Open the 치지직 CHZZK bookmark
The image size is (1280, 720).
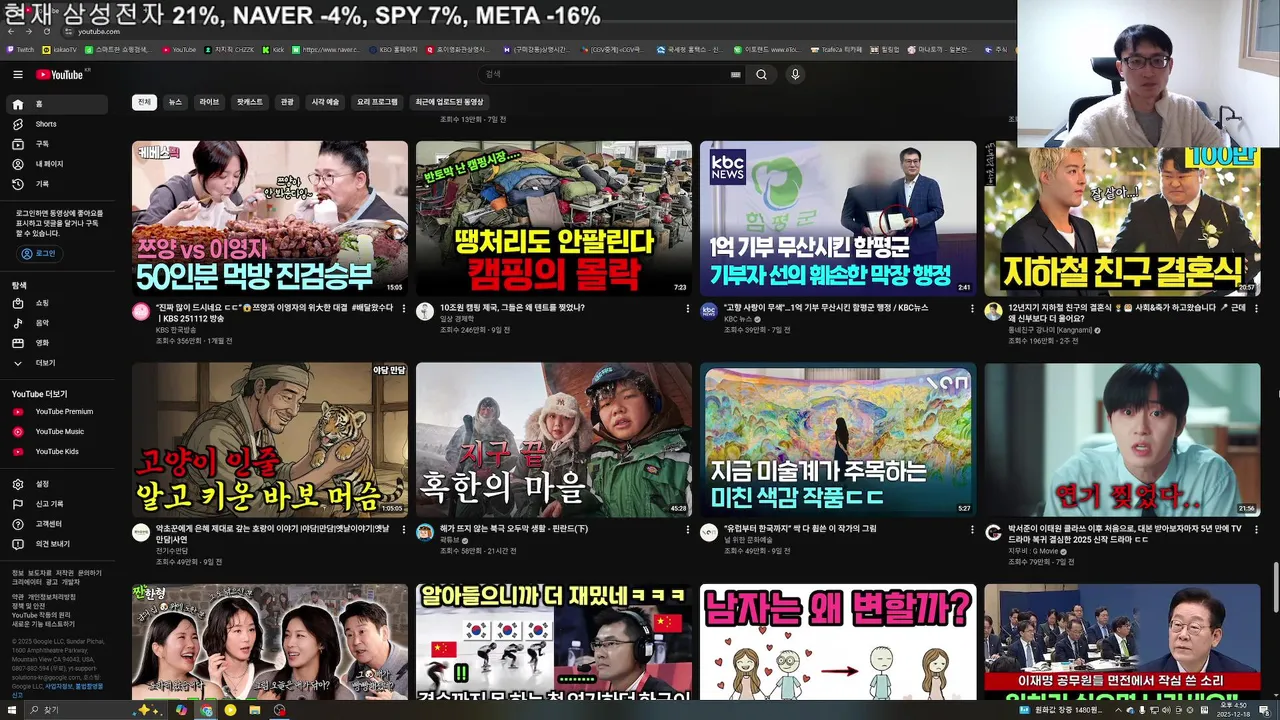229,49
